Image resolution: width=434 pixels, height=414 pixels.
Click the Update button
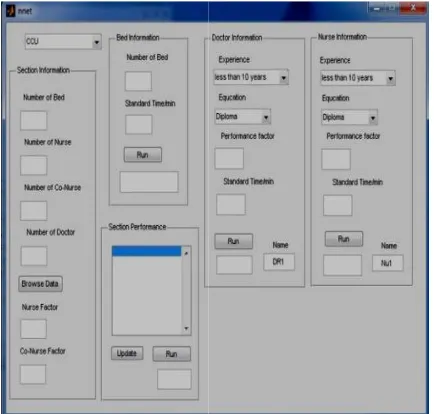pos(127,353)
